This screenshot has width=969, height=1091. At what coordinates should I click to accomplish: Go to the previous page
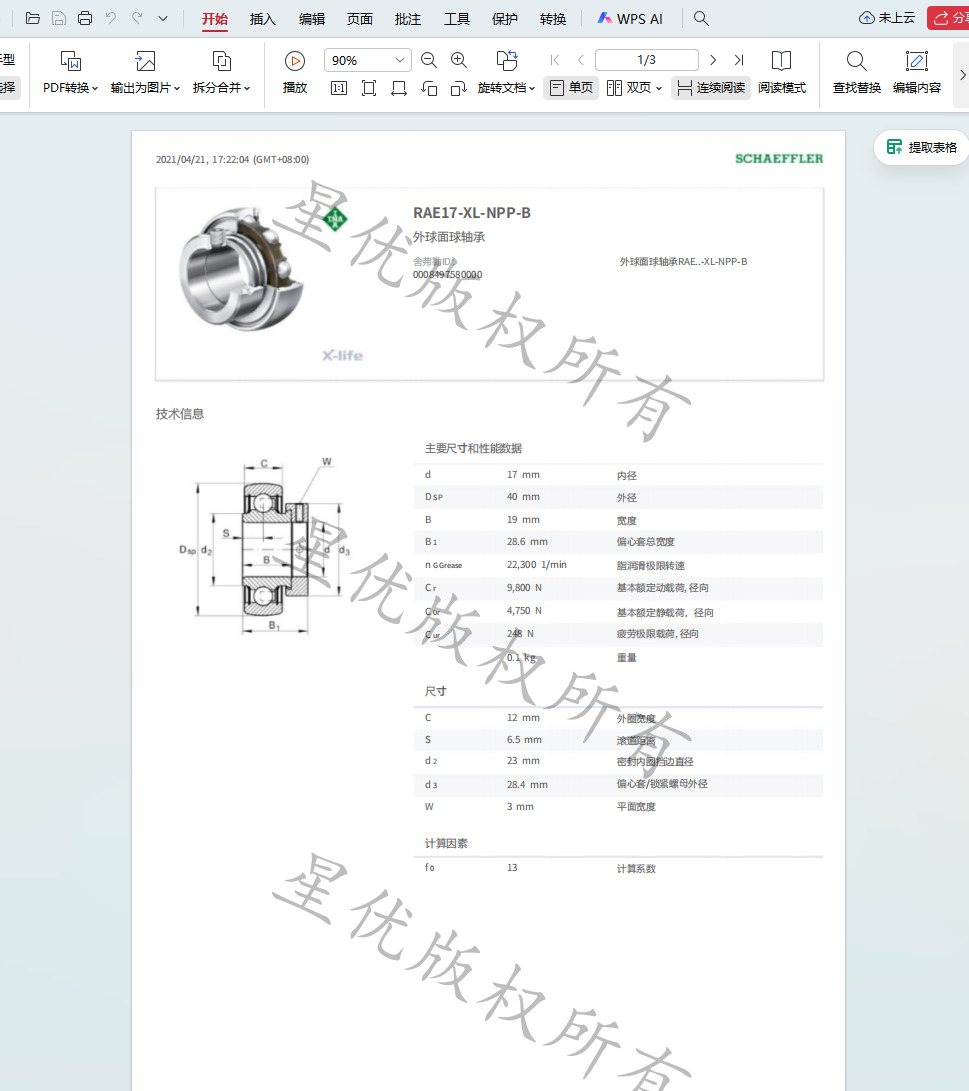point(581,61)
